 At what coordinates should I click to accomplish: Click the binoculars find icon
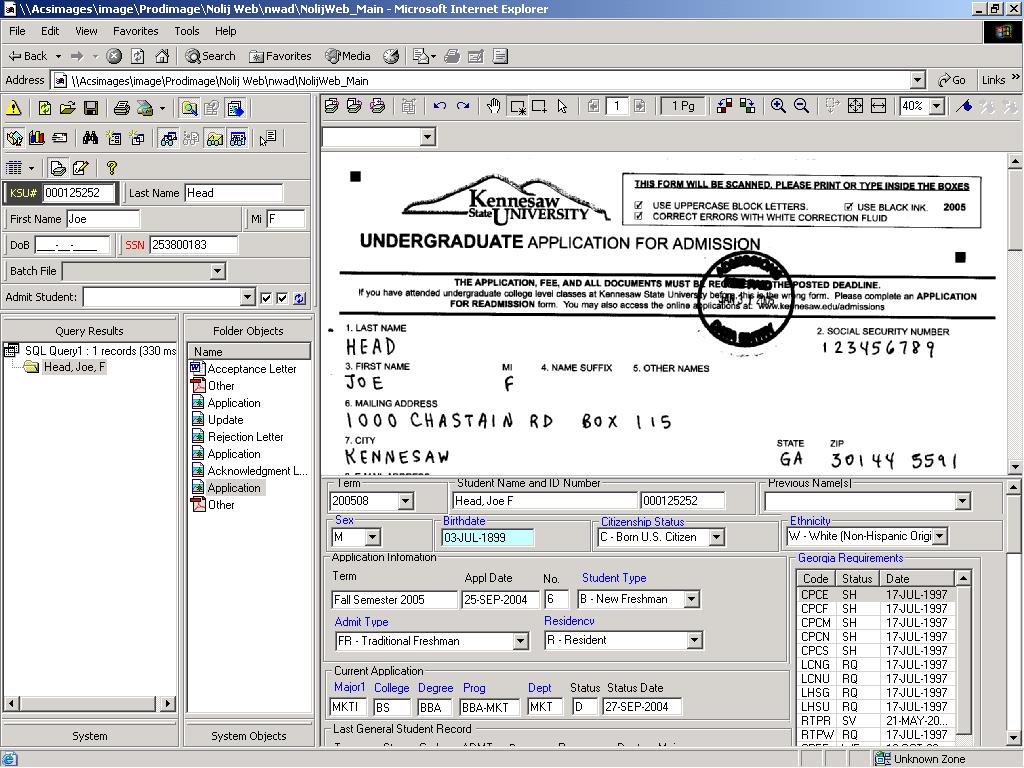pyautogui.click(x=90, y=138)
